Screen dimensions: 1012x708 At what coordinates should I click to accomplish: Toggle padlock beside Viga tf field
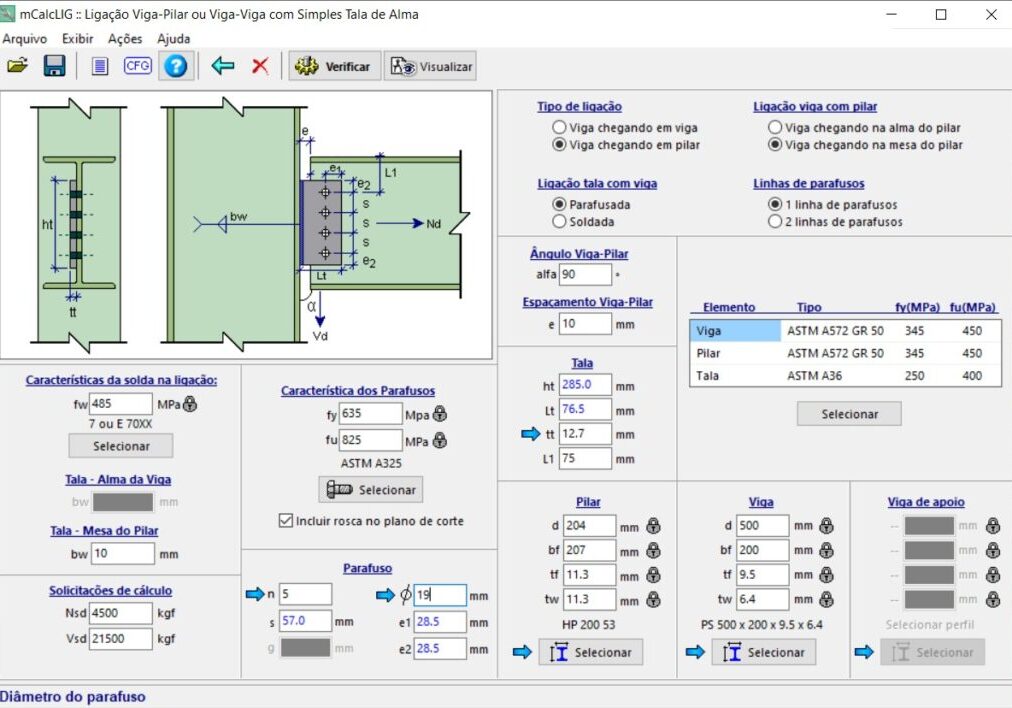826,575
